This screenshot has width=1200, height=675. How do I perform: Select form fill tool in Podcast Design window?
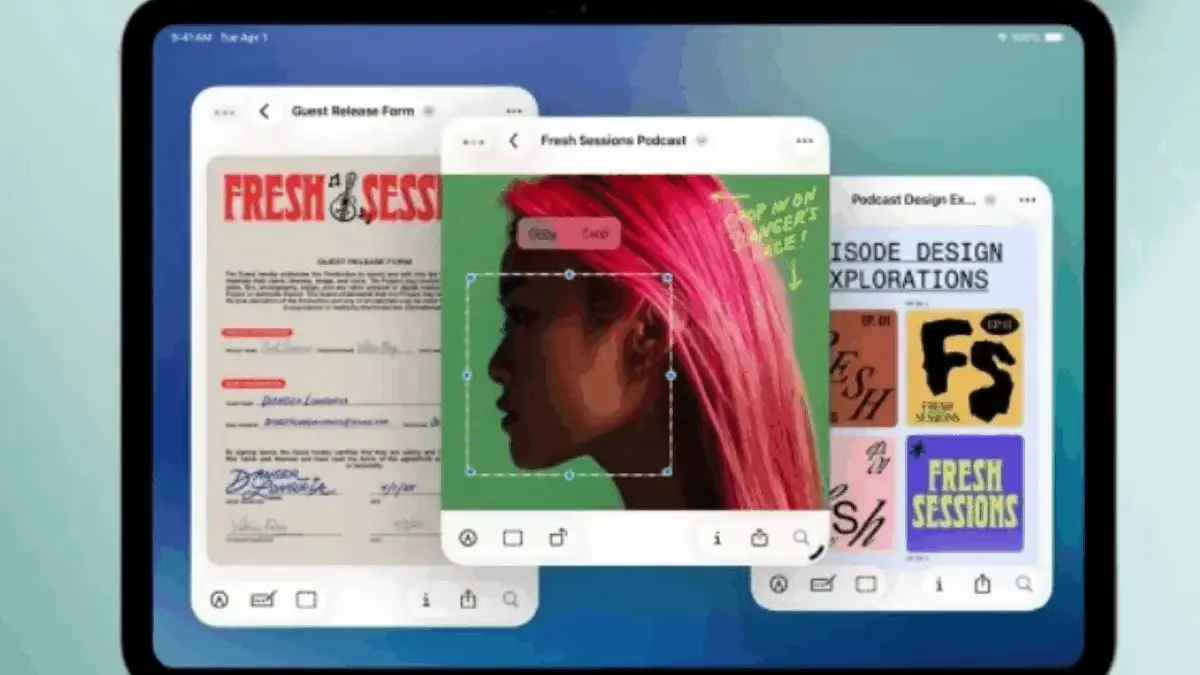[823, 584]
